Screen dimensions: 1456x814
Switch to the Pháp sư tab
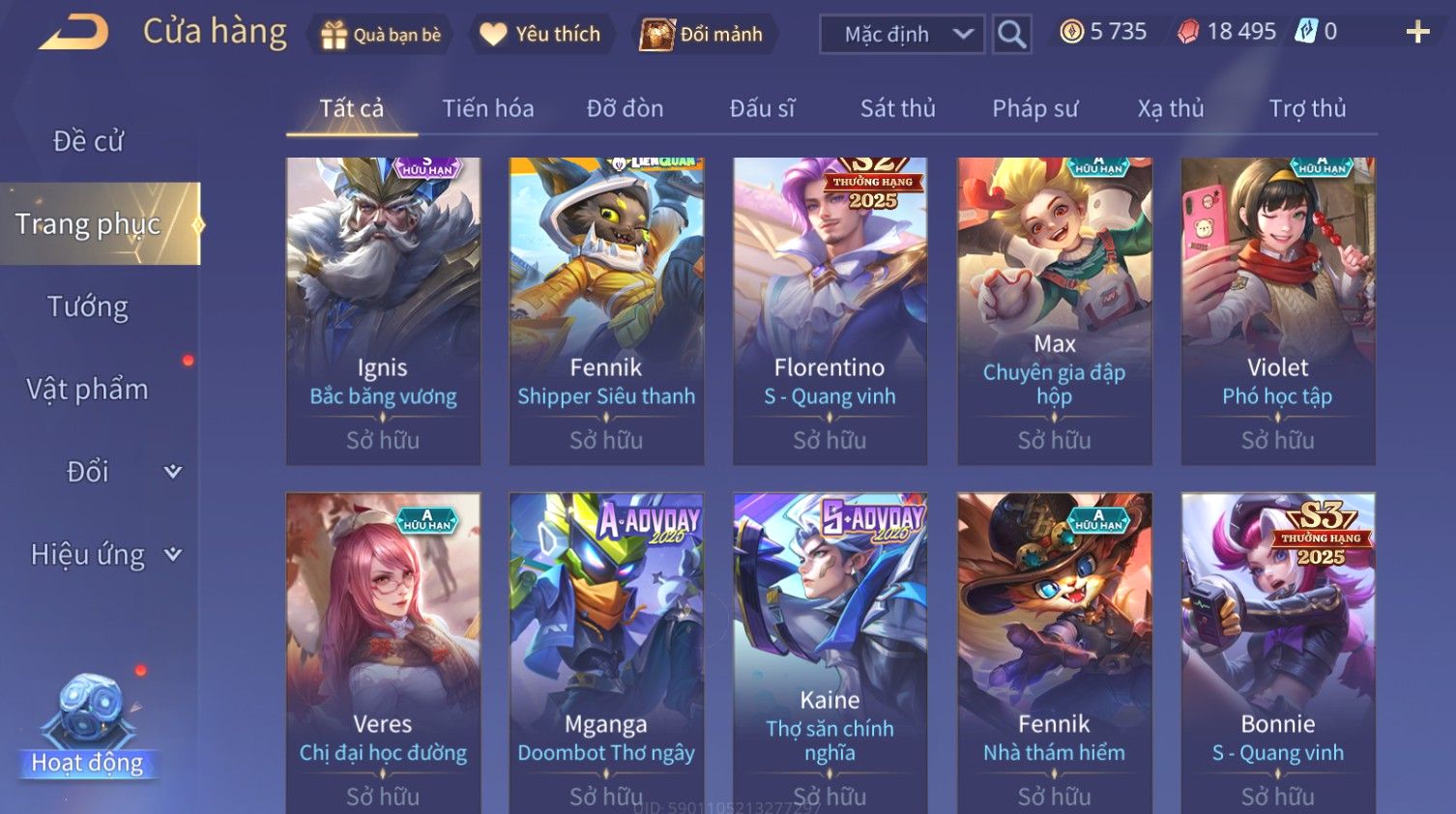click(1034, 108)
